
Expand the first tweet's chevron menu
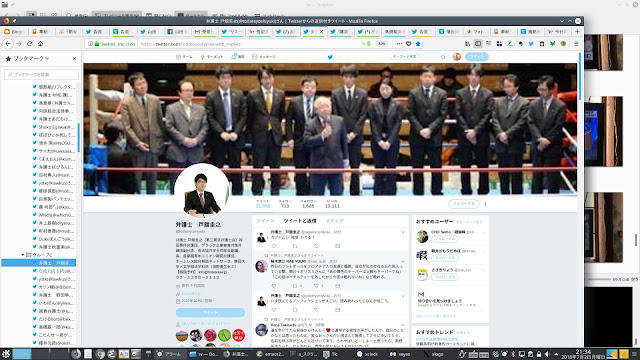click(x=403, y=232)
